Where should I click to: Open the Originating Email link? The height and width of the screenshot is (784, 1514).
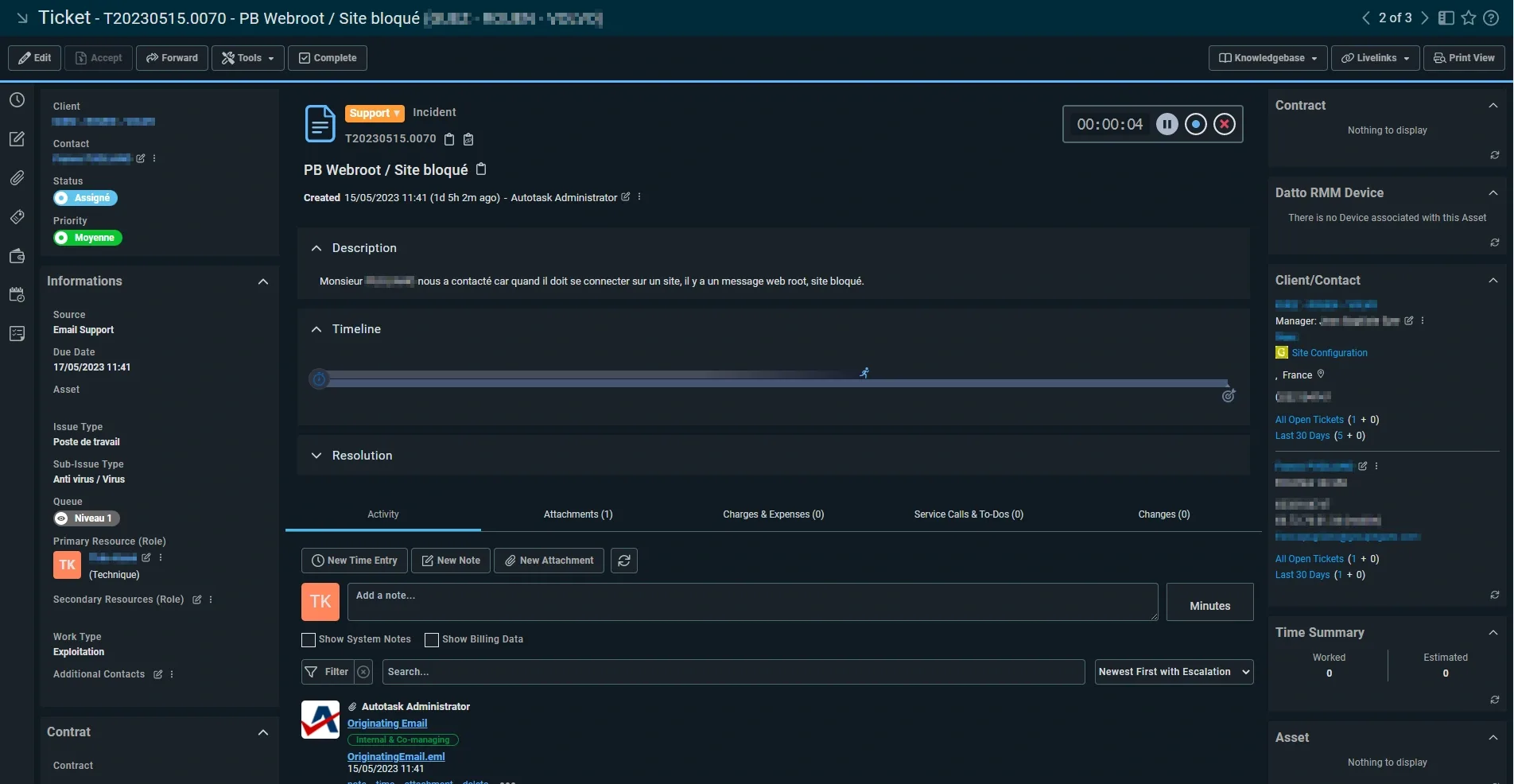(387, 724)
